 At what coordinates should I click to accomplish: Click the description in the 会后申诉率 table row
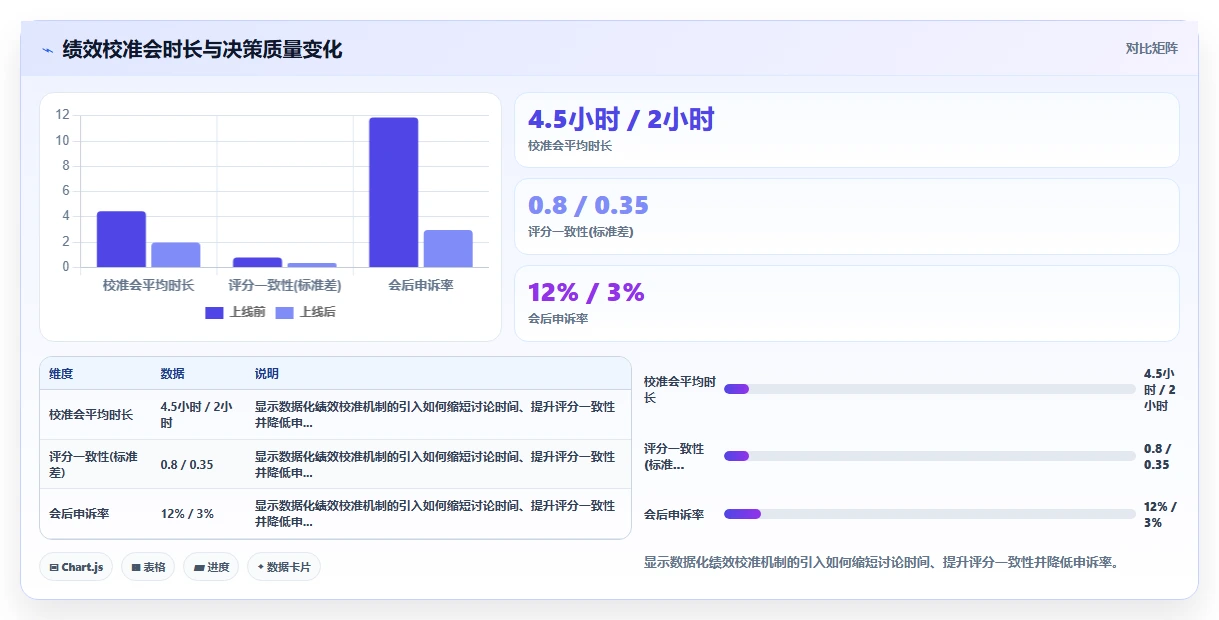(435, 514)
